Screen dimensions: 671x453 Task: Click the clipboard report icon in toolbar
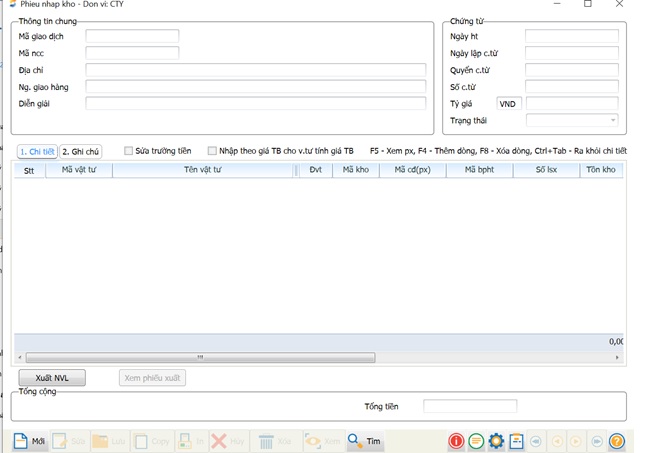[516, 441]
